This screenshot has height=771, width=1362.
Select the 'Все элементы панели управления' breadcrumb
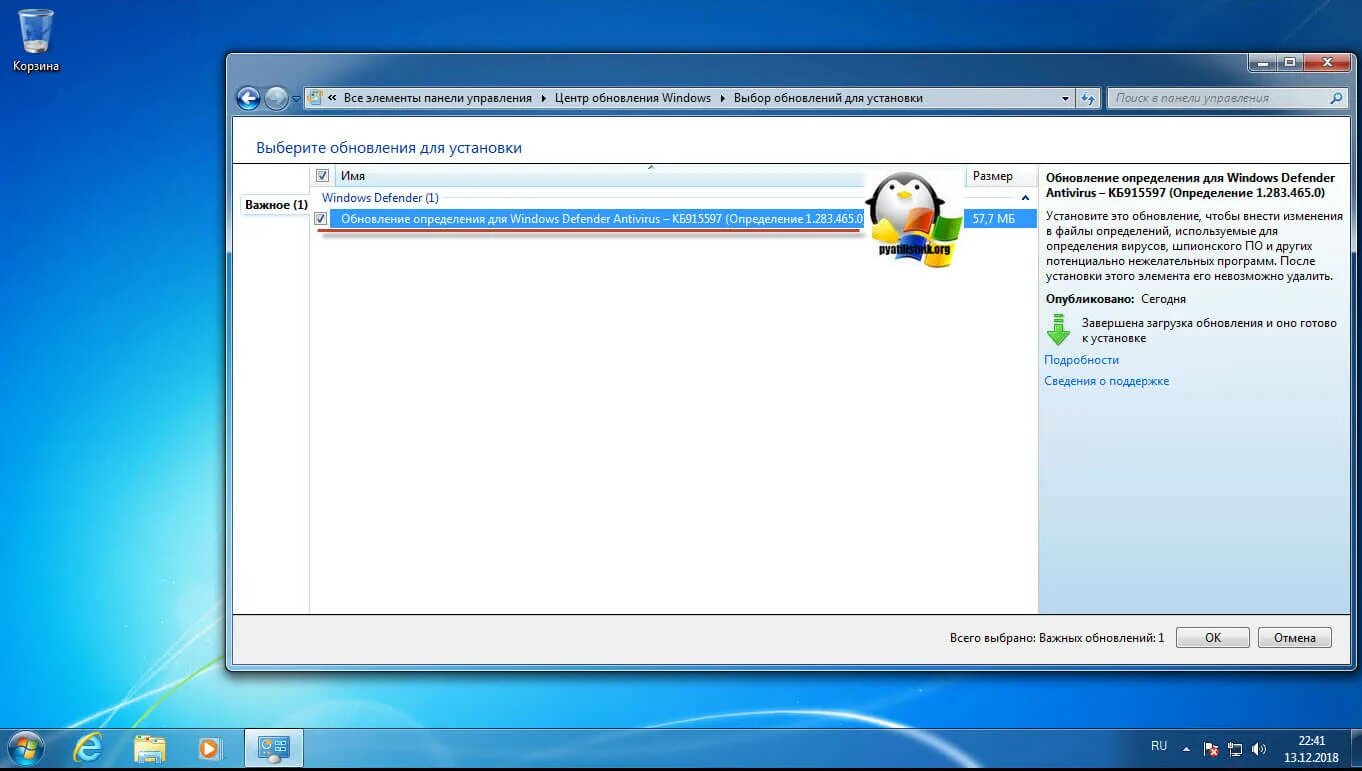pyautogui.click(x=437, y=98)
